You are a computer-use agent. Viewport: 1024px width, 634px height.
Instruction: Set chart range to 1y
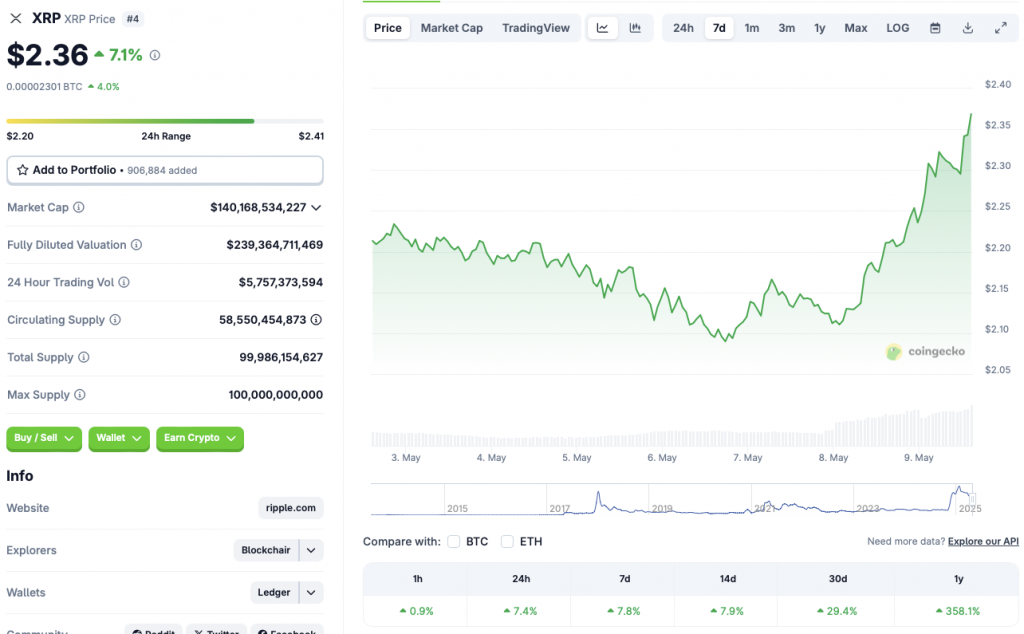coord(820,28)
